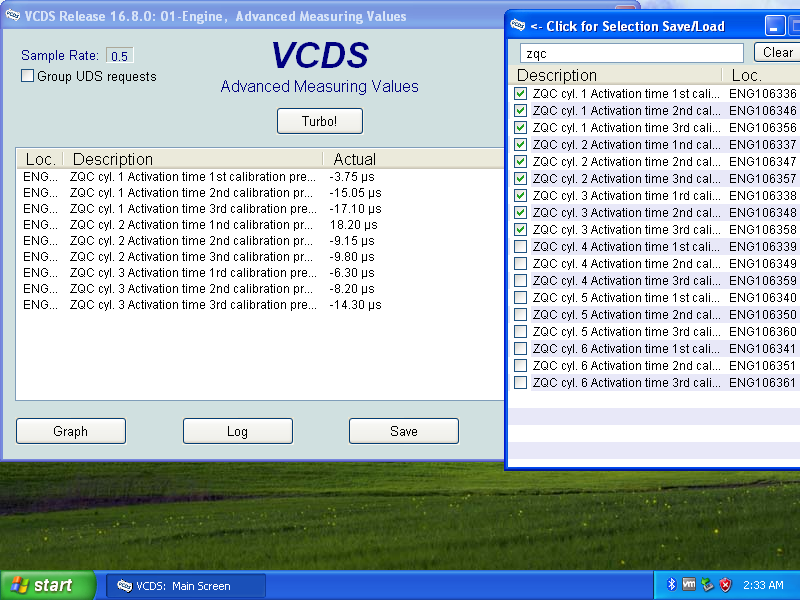Start logging with Log button
This screenshot has width=800, height=600.
coord(237,431)
